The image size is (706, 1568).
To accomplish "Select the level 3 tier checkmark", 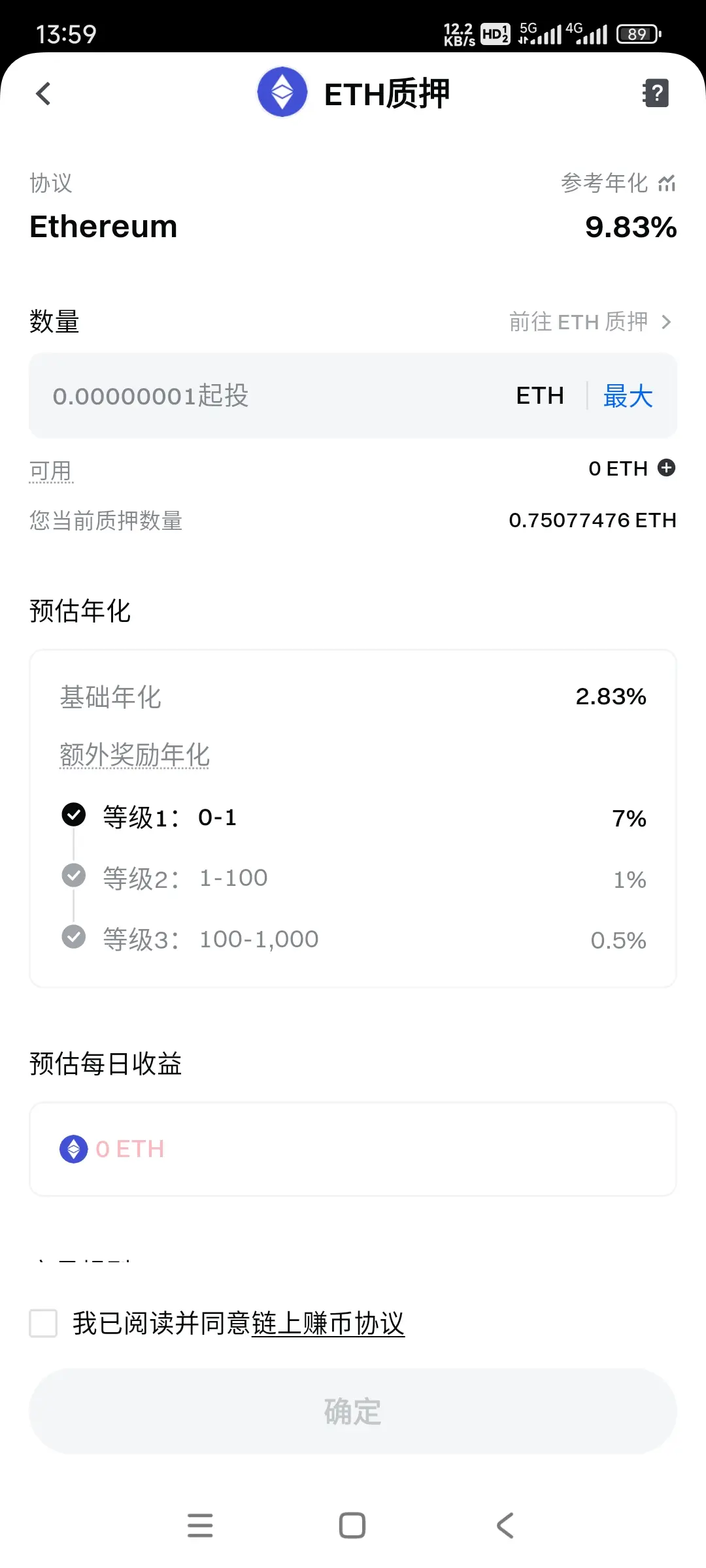I will point(74,936).
